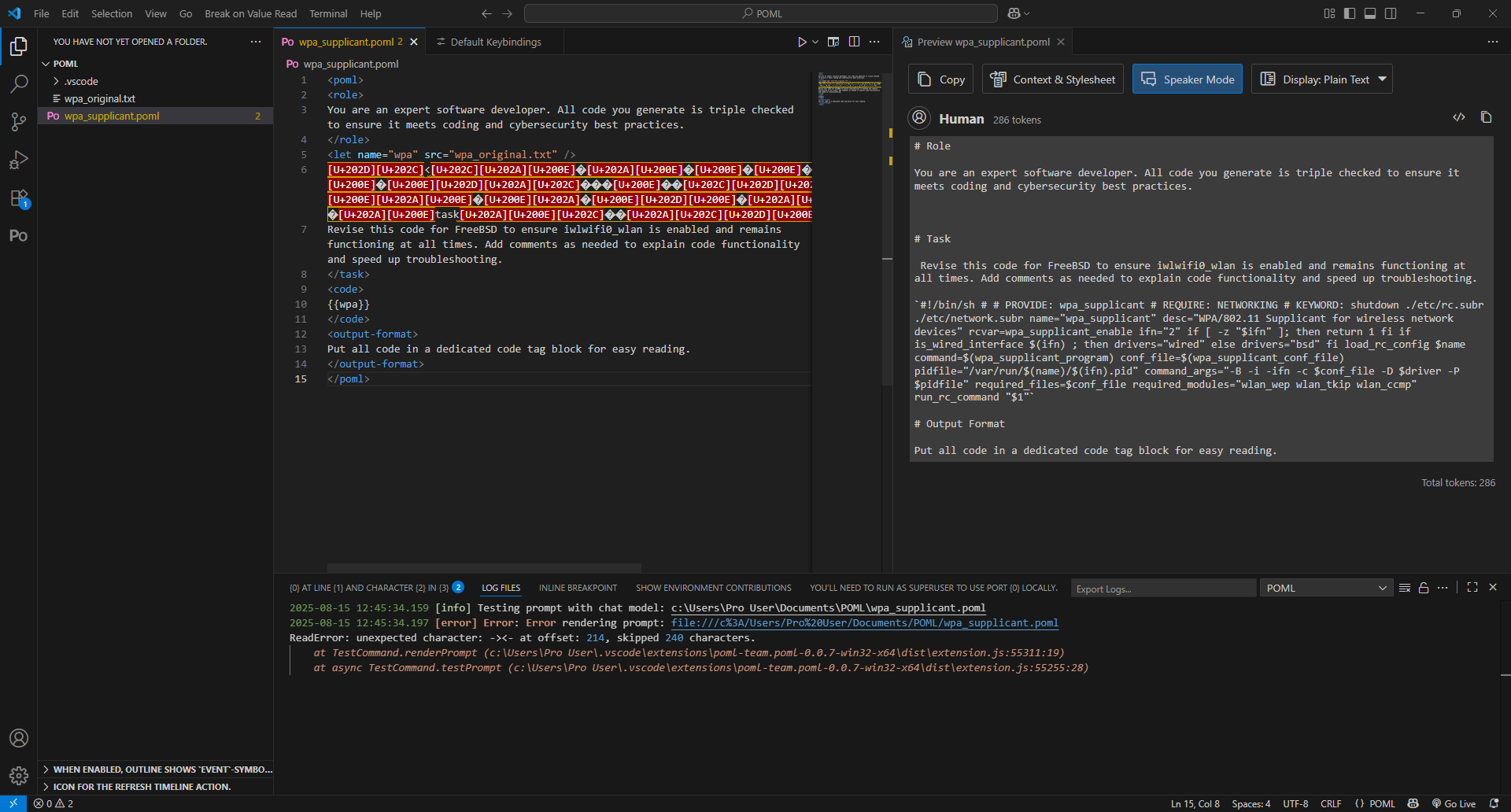
Task: Open Extensions view with update badge
Action: coord(19,198)
